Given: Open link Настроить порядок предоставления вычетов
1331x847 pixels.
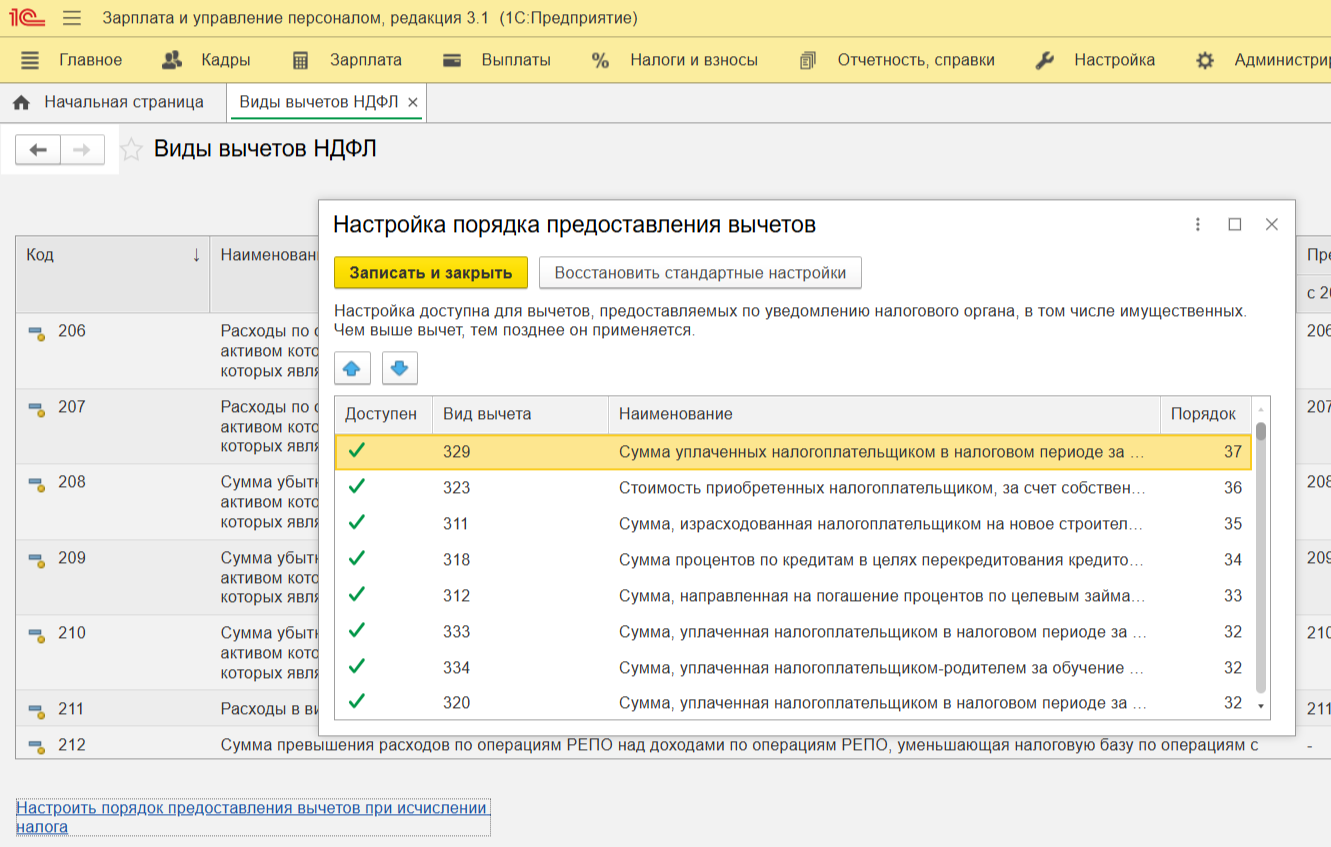Looking at the screenshot, I should pyautogui.click(x=251, y=817).
